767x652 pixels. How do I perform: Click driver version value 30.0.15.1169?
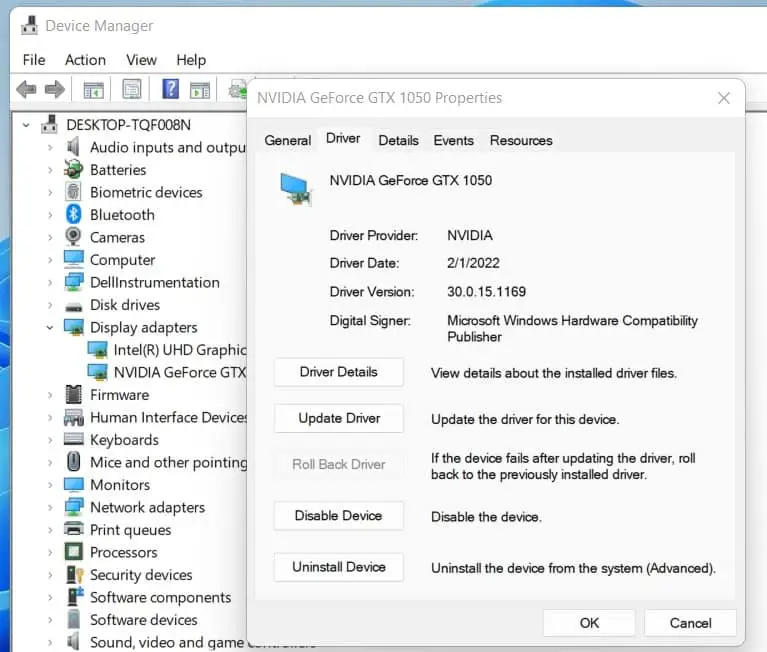coord(486,292)
